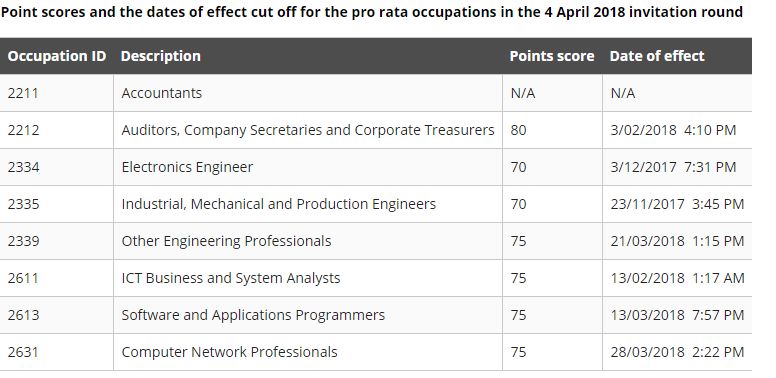Select Industrial, Mechanical and Production Engineers text
The image size is (776, 378).
click(279, 204)
